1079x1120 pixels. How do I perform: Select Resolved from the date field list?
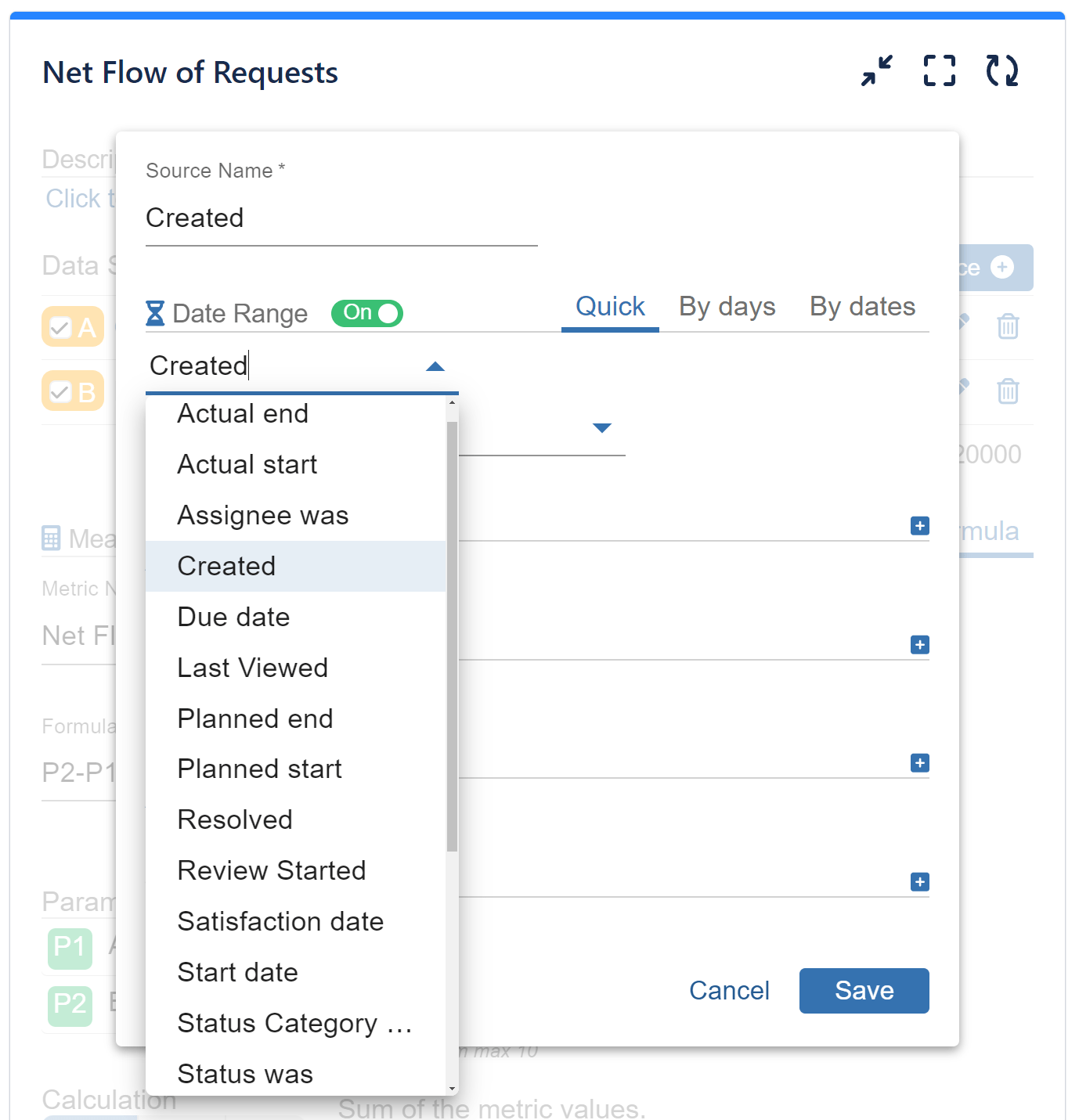(235, 819)
